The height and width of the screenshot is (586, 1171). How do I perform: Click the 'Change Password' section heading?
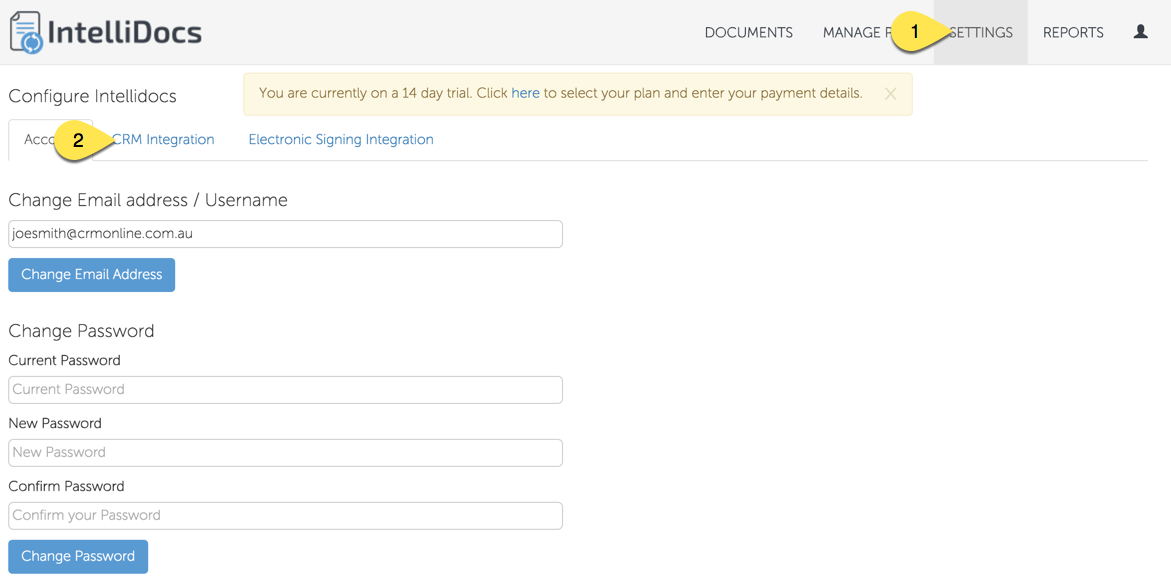click(x=81, y=331)
